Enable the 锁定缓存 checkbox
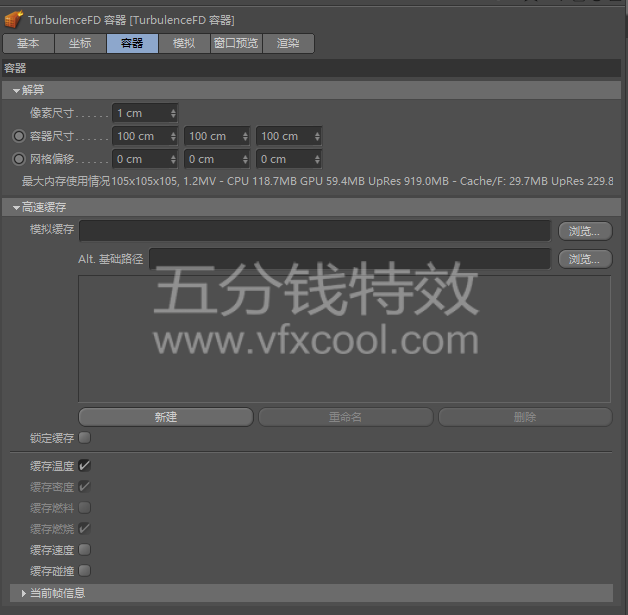The width and height of the screenshot is (628, 615). 84,438
